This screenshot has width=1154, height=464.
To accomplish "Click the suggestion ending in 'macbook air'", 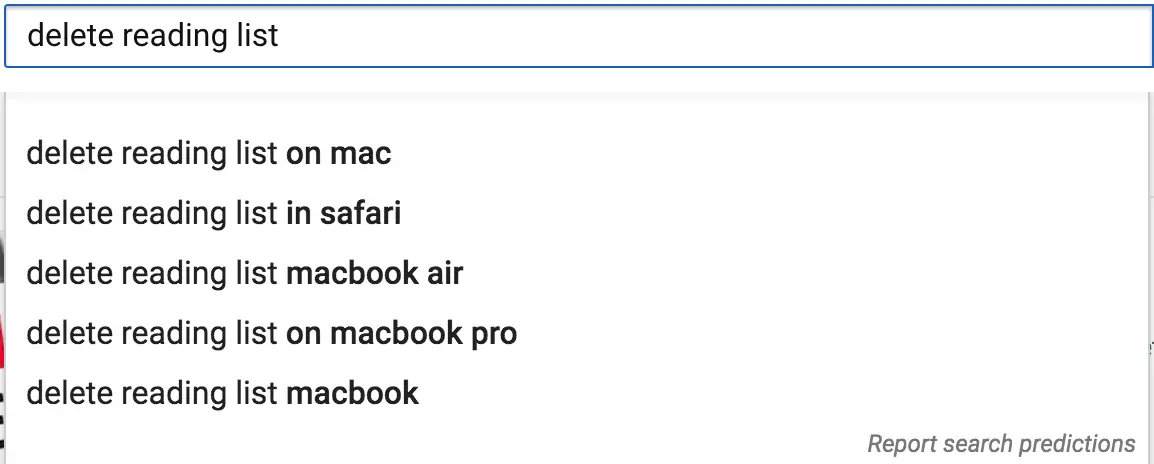I will point(245,273).
